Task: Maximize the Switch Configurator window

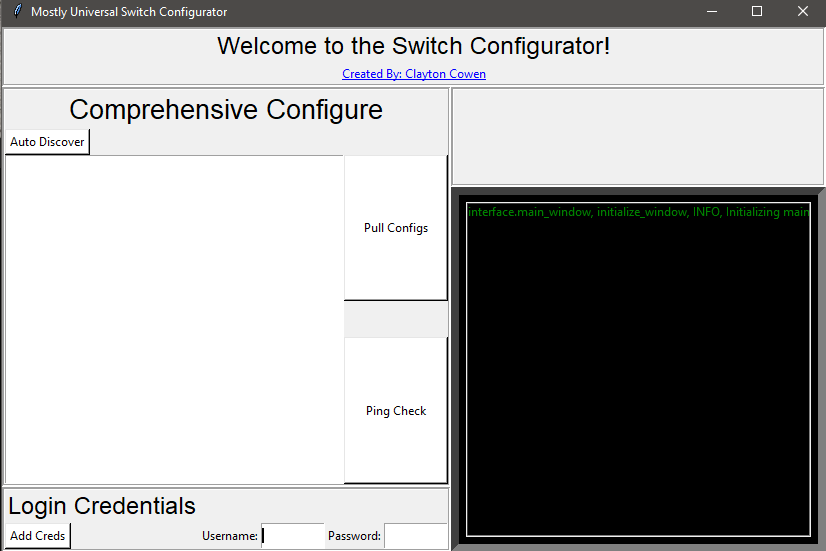Action: click(x=757, y=11)
